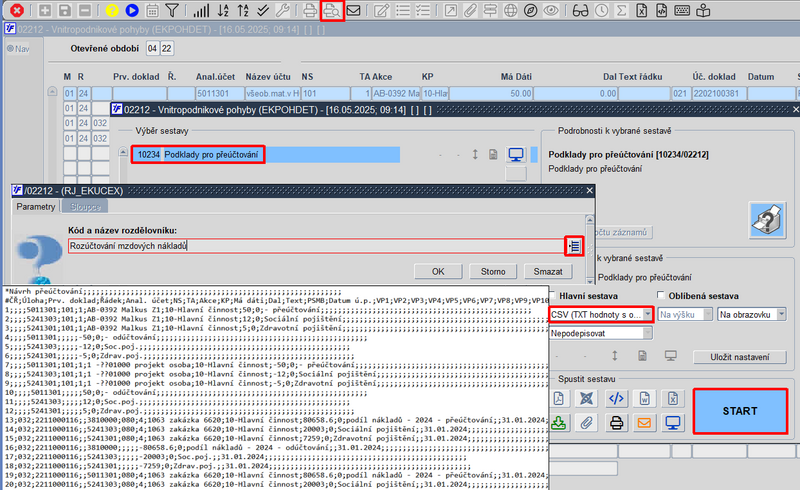Screen dimensions: 800x490
Task: Send report by orange email icon
Action: (644, 423)
